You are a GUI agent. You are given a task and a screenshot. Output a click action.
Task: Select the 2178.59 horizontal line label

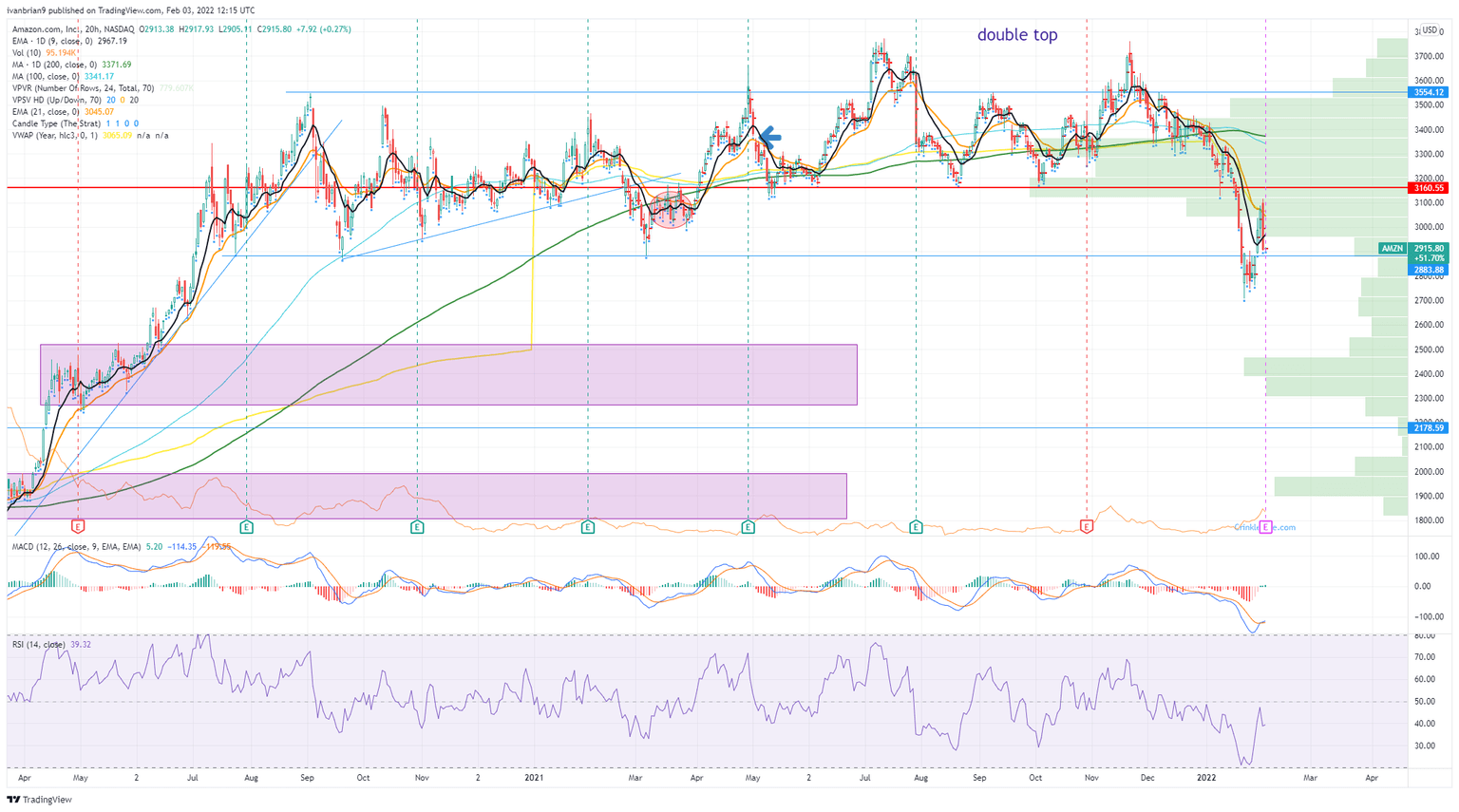point(1428,428)
